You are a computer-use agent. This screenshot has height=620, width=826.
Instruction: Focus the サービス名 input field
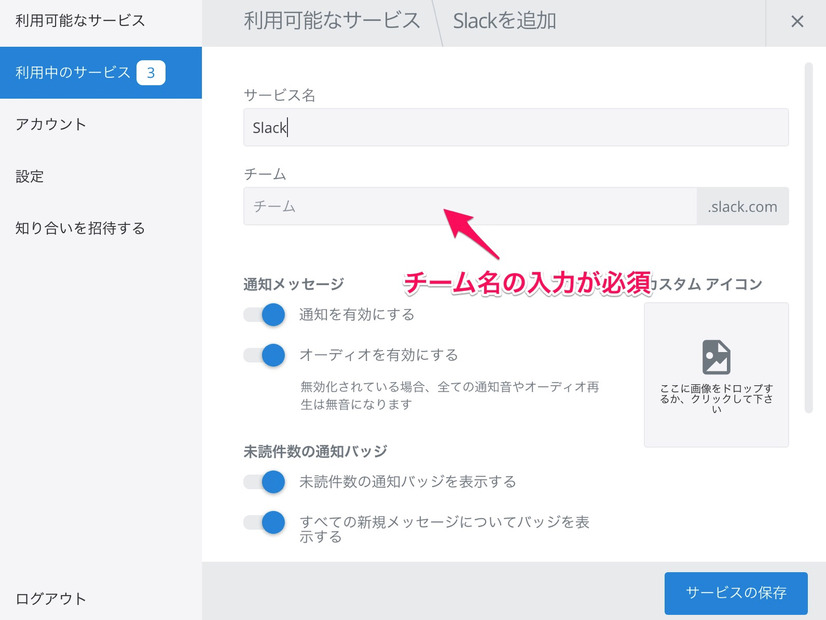pos(516,127)
